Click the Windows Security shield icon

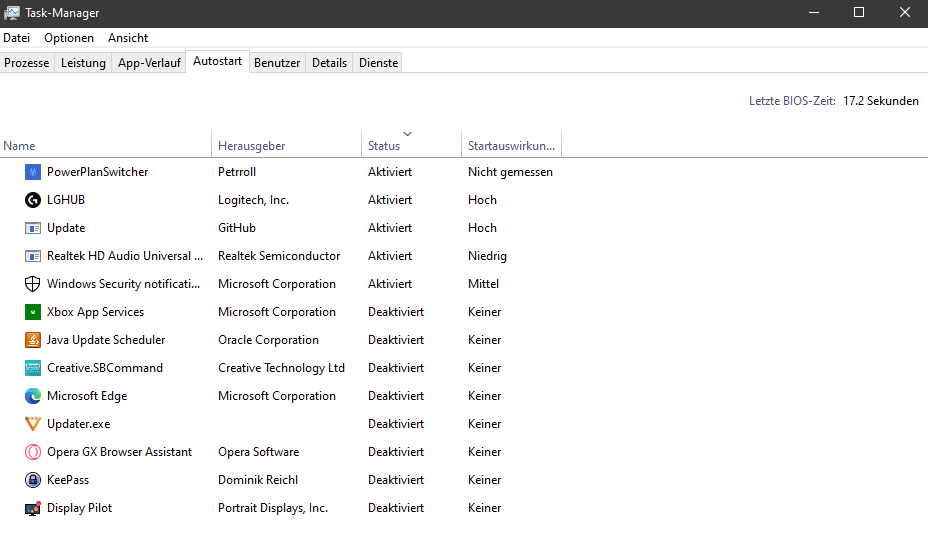point(32,284)
